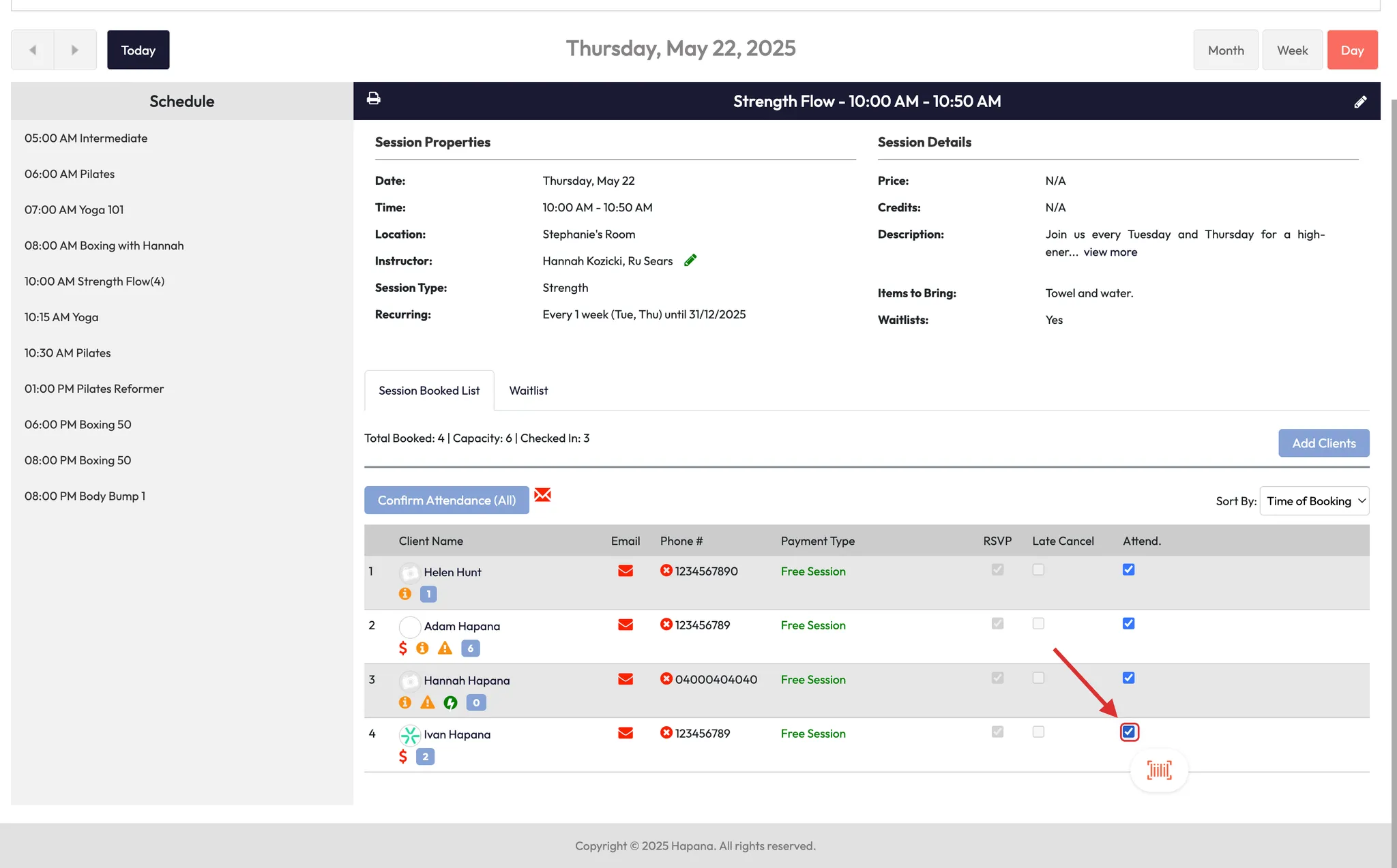Go to next day with right arrow

click(x=75, y=50)
